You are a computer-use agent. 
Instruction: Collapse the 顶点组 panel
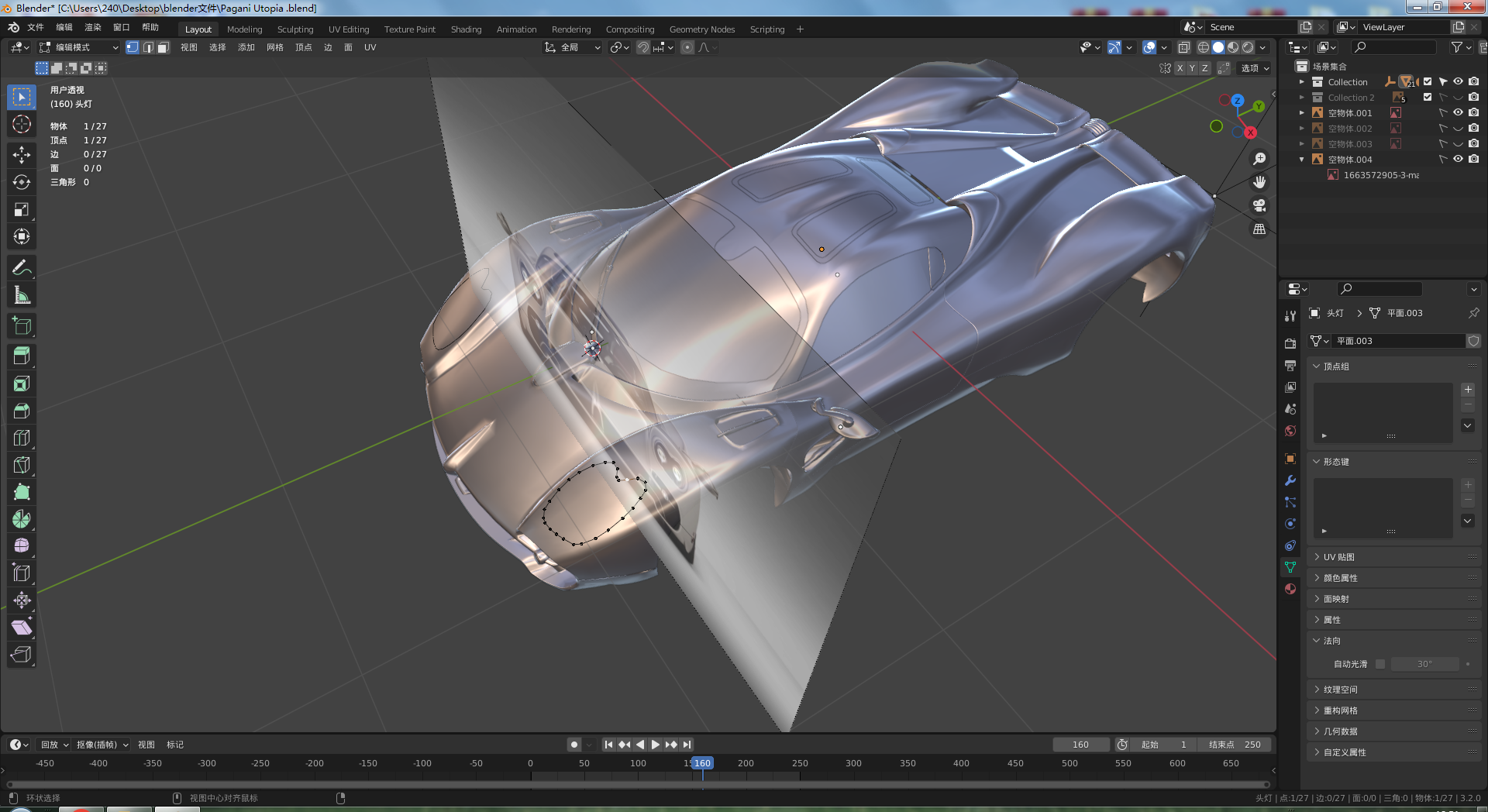tap(1393, 366)
